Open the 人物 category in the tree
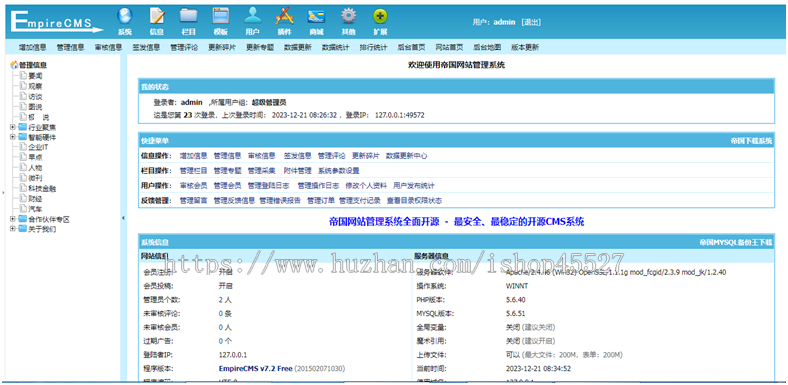This screenshot has height=385, width=788. coord(35,168)
